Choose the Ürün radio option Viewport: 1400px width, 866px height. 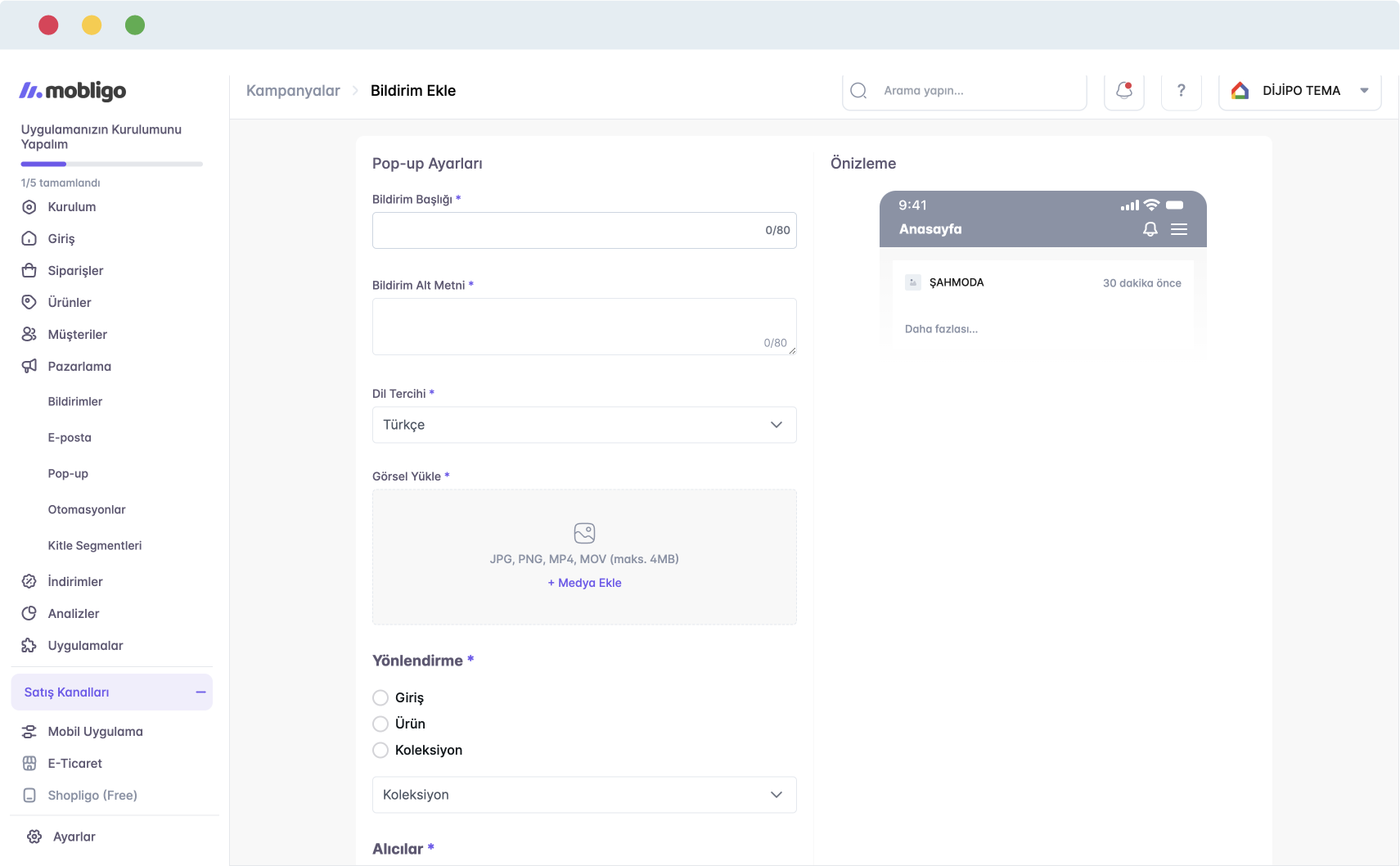click(380, 724)
